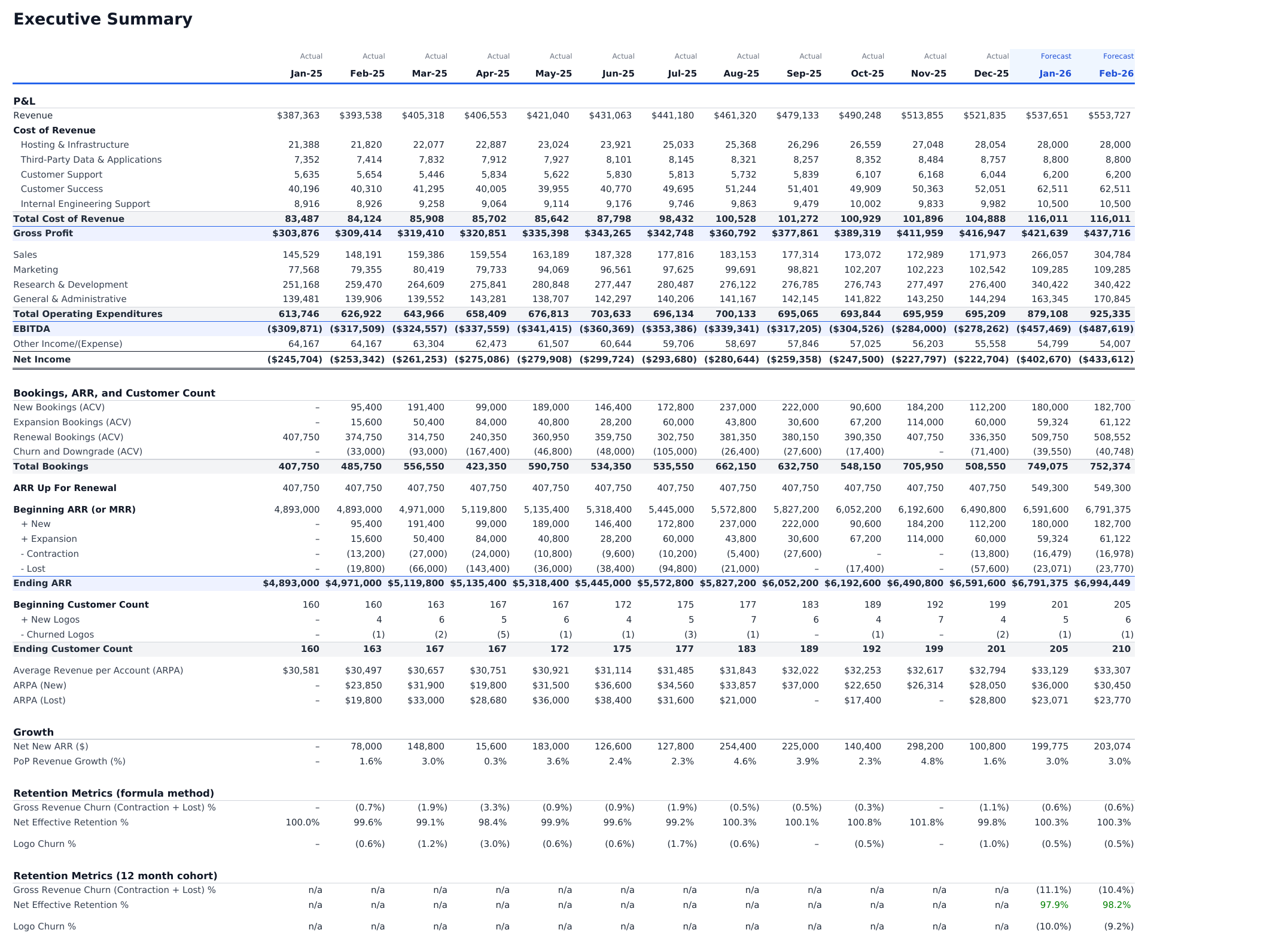This screenshot has height=945, width=1288.
Task: Click the Net Income row label
Action: click(x=42, y=359)
